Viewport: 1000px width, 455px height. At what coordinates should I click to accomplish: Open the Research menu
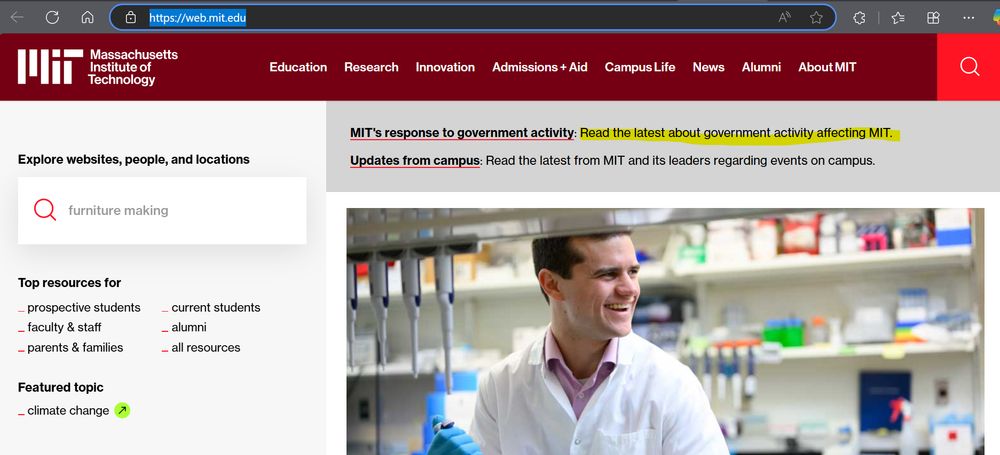[x=371, y=67]
